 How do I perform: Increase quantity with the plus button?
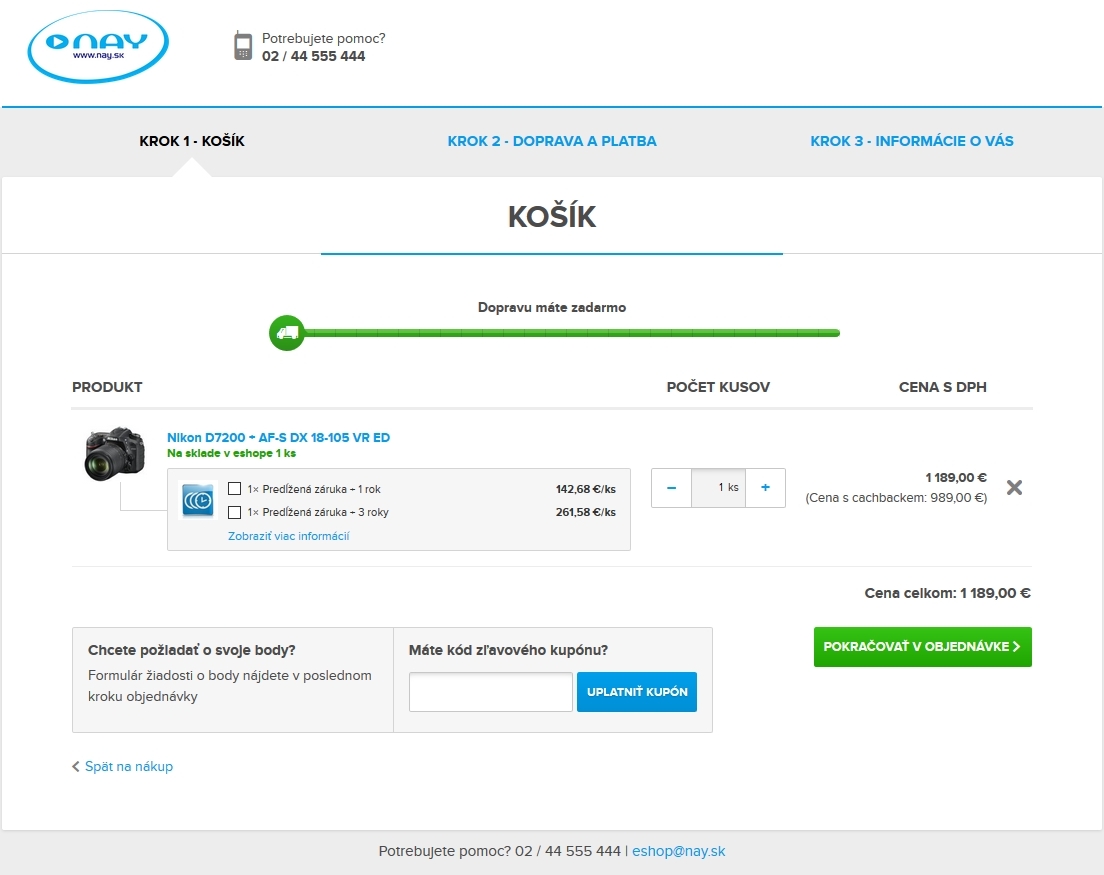765,488
